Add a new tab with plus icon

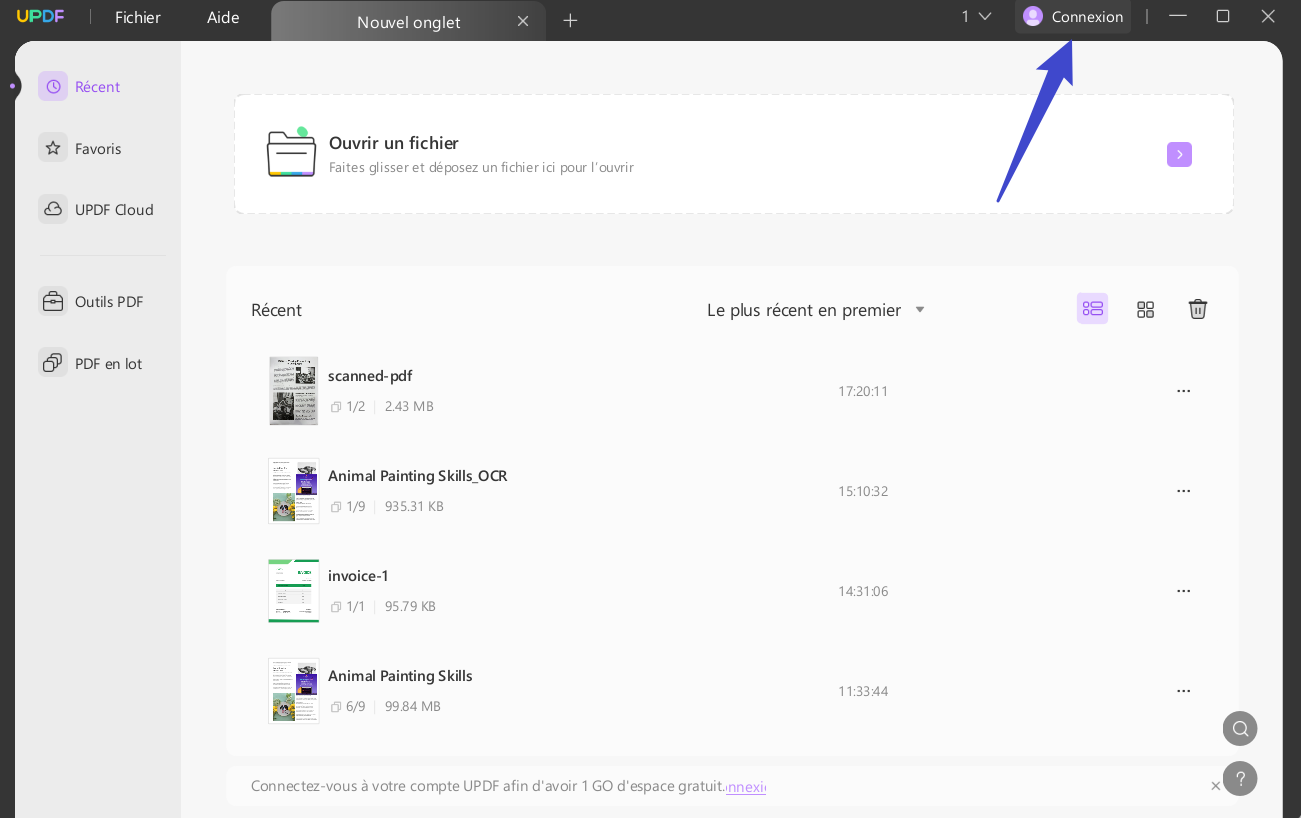570,20
